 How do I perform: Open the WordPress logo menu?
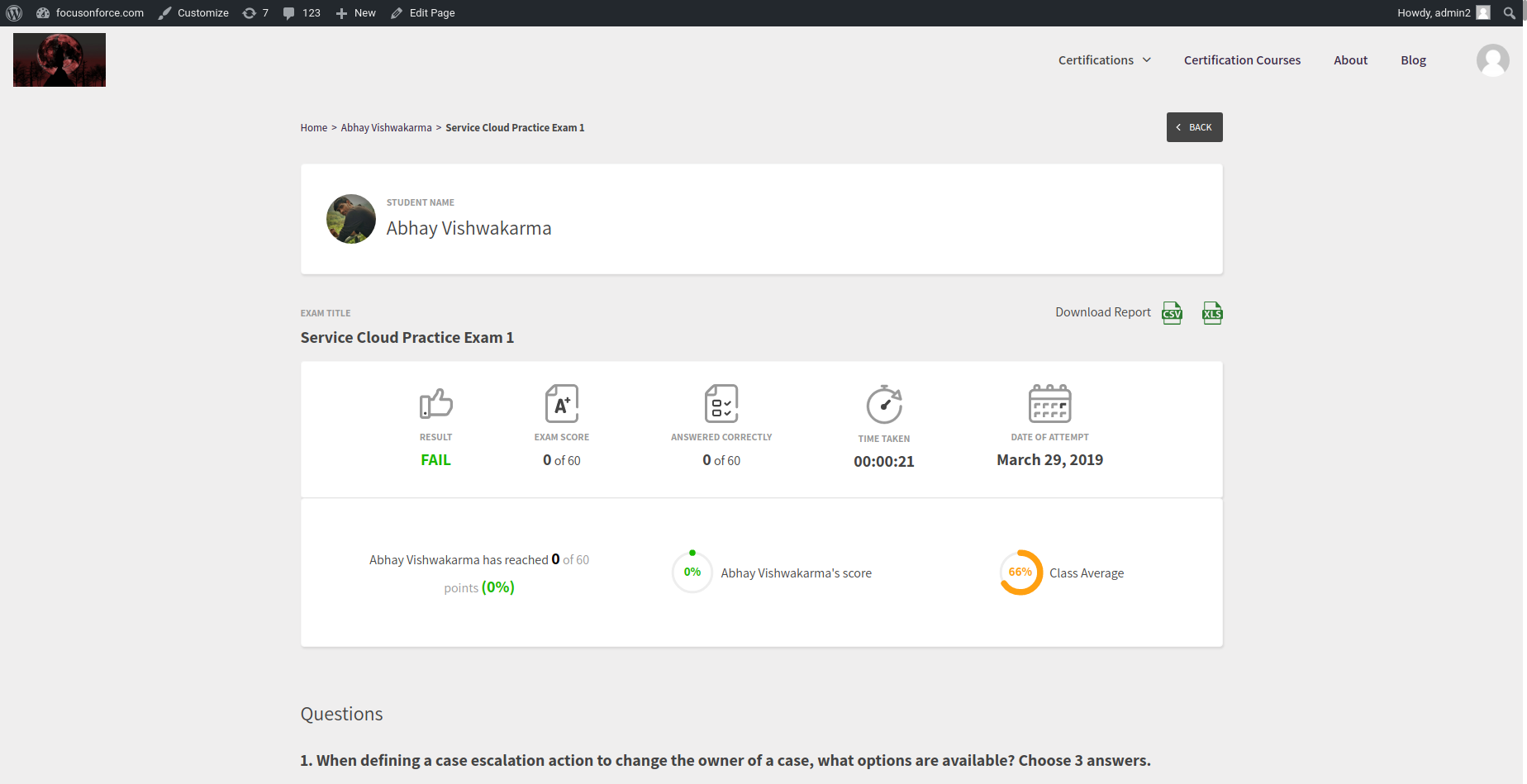[x=14, y=13]
